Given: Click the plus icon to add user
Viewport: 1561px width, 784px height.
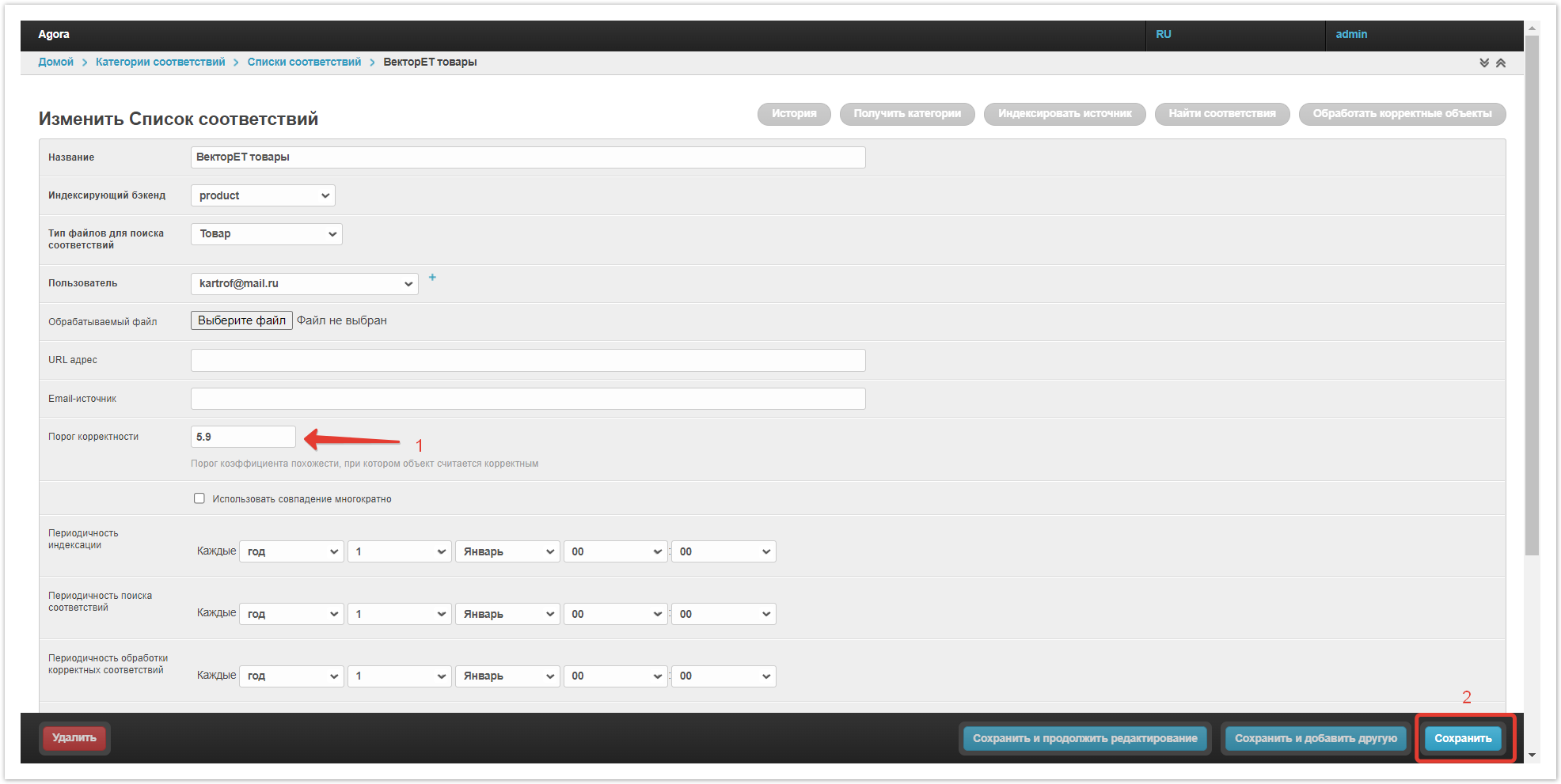Looking at the screenshot, I should [432, 278].
